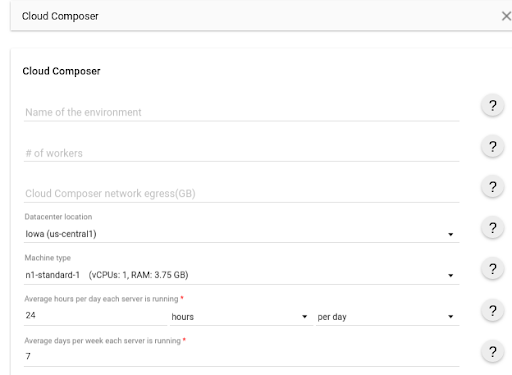
Task: Click Name of the environment field
Action: (x=241, y=112)
